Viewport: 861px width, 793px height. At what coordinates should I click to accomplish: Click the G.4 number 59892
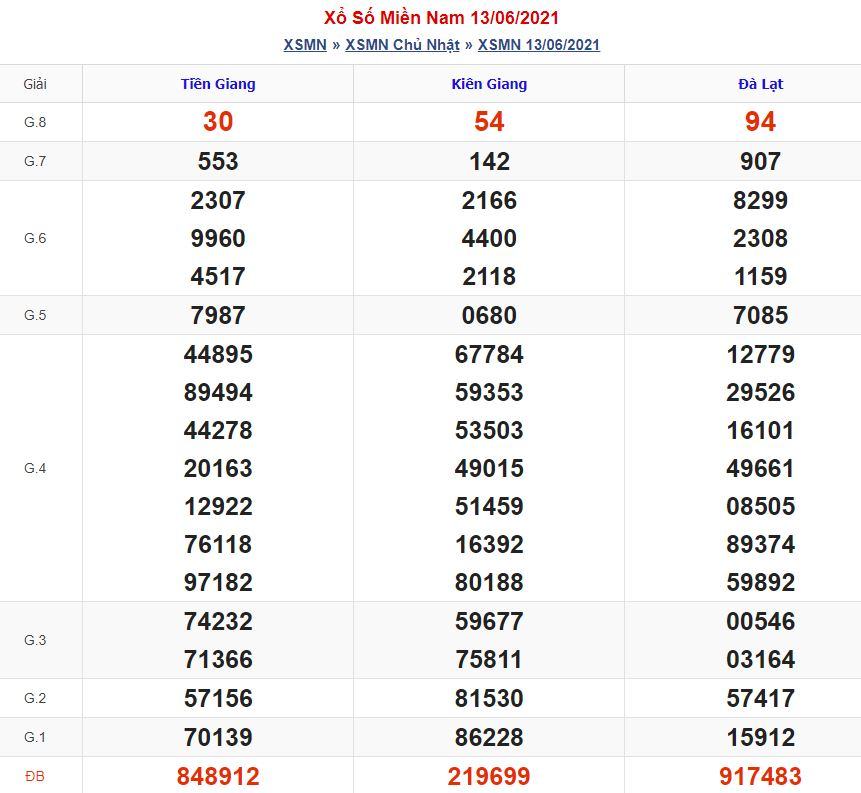click(x=761, y=582)
